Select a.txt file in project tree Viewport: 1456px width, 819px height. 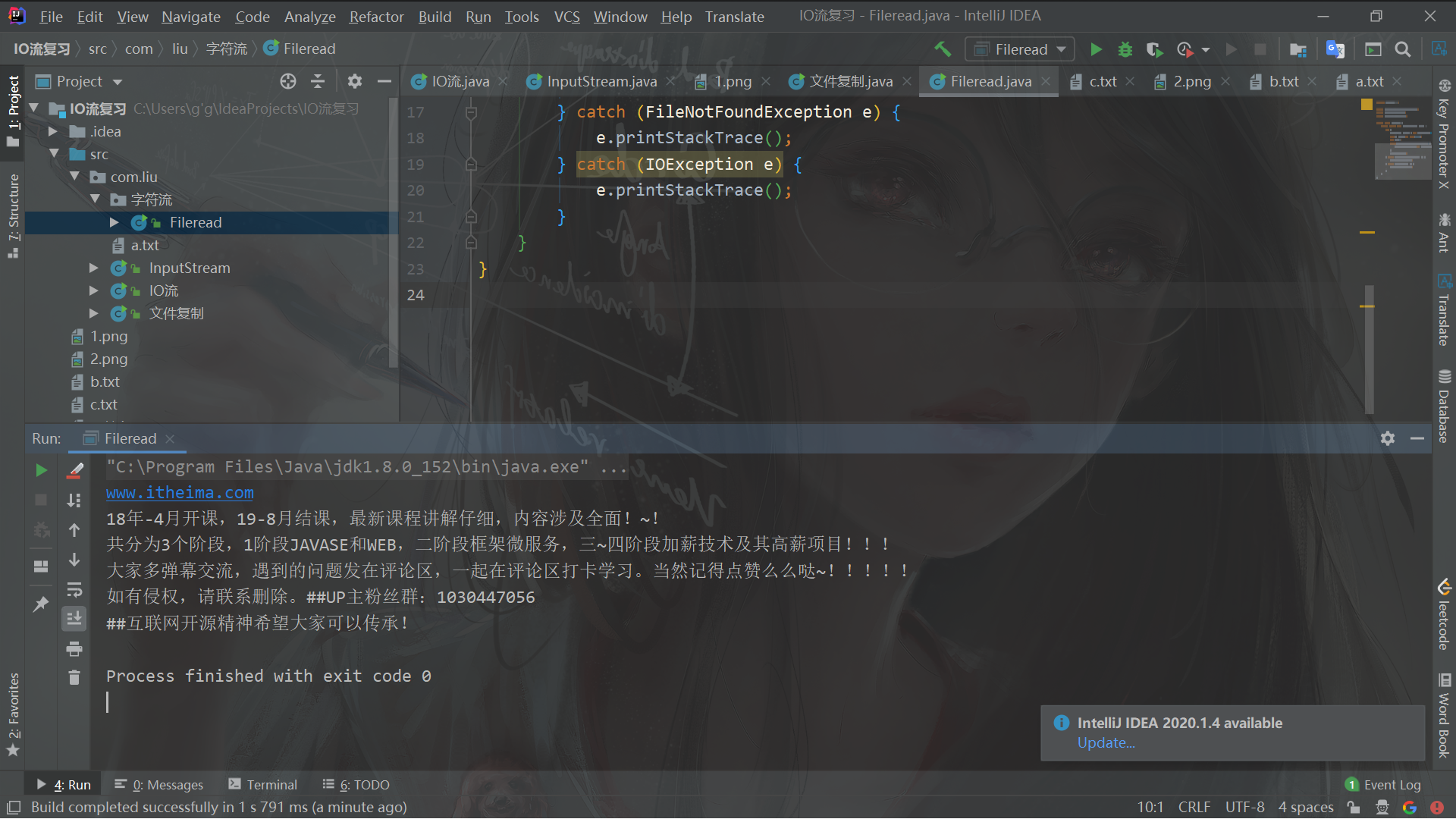point(144,245)
